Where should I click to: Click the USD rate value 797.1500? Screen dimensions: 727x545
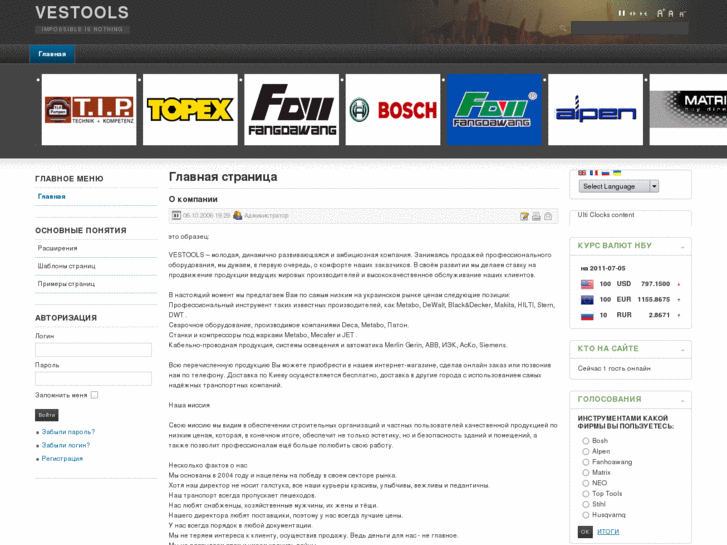pos(655,284)
